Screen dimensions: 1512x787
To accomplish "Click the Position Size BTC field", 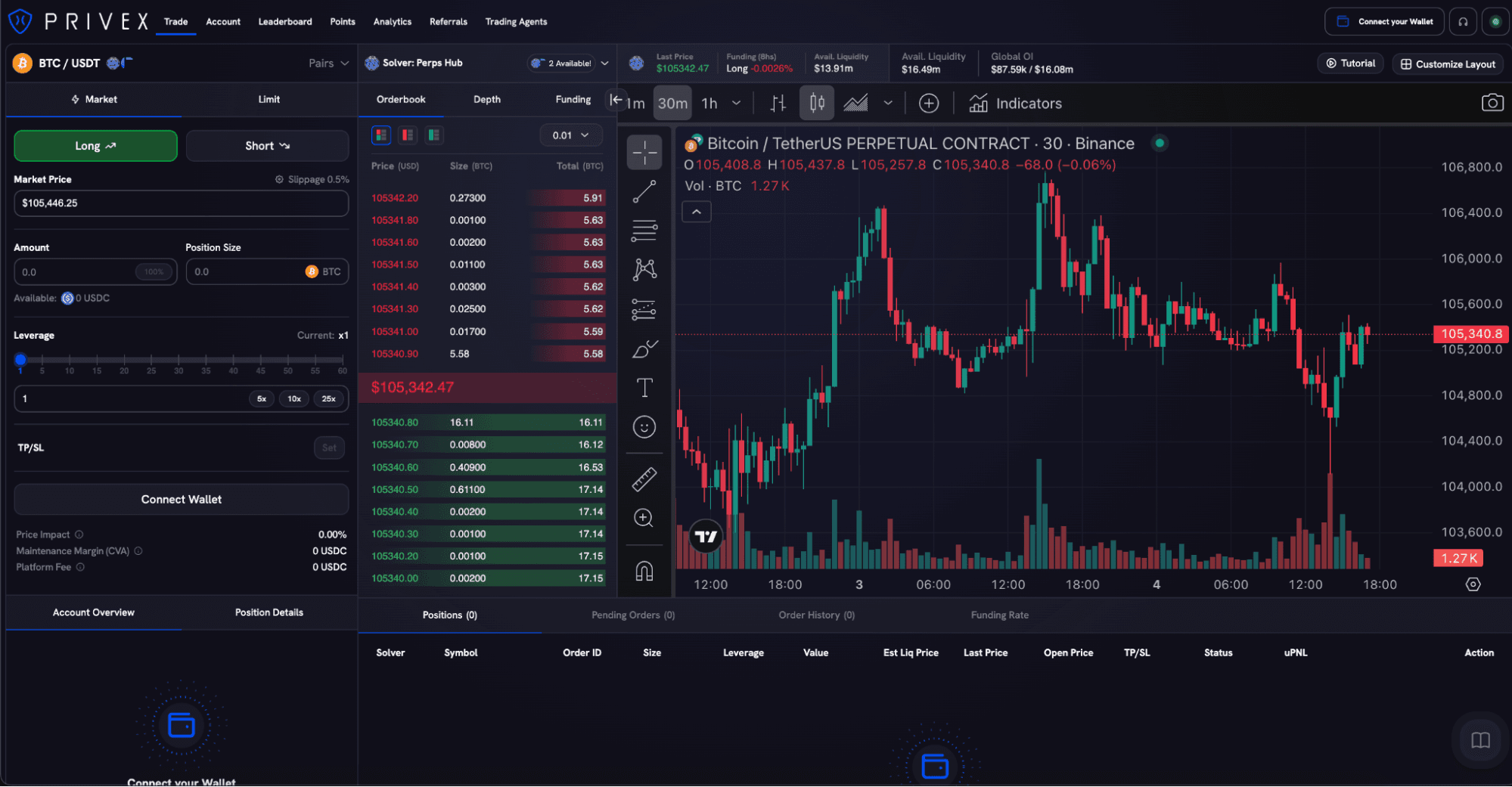I will pyautogui.click(x=267, y=272).
